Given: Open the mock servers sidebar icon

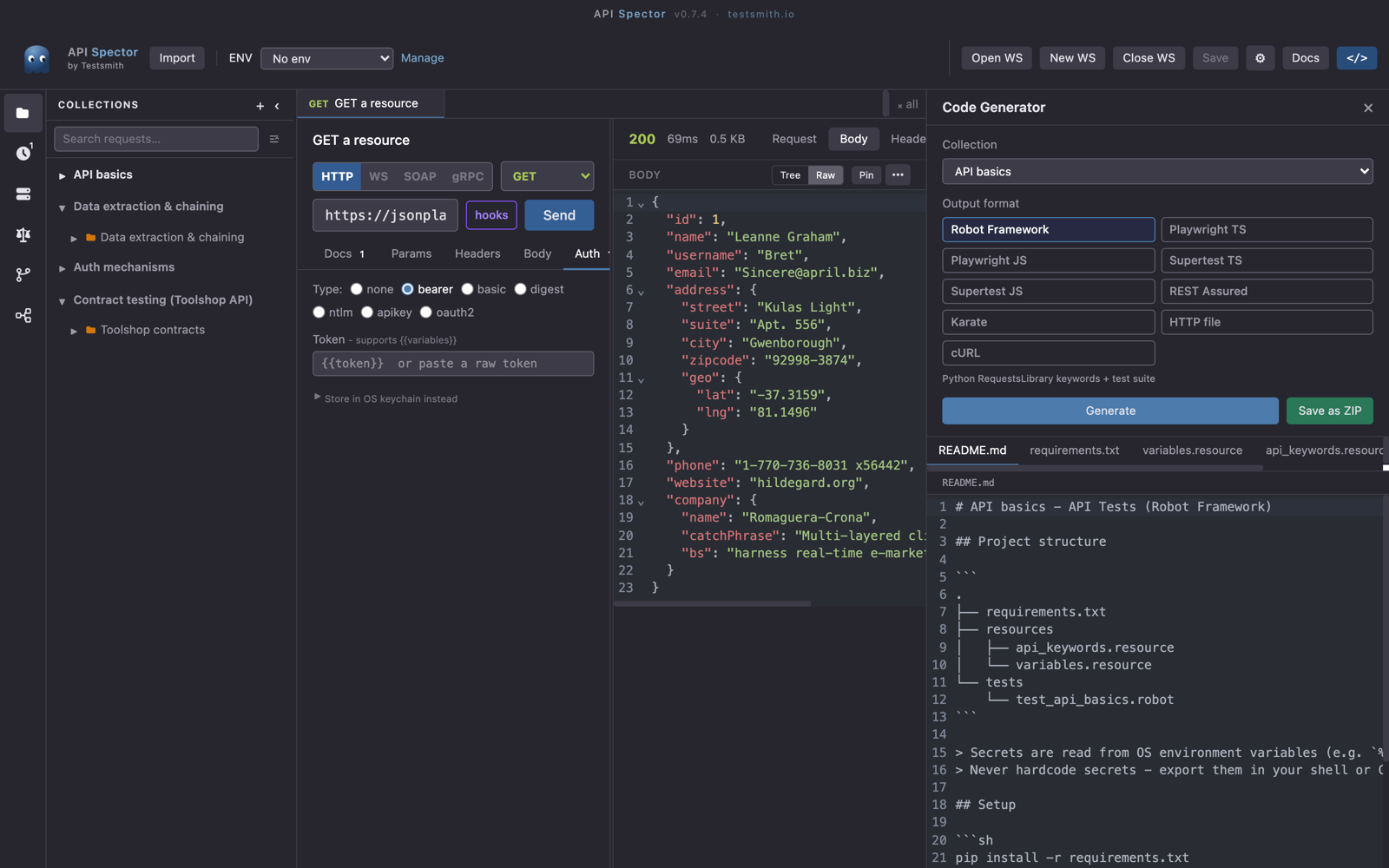Looking at the screenshot, I should click(x=23, y=194).
